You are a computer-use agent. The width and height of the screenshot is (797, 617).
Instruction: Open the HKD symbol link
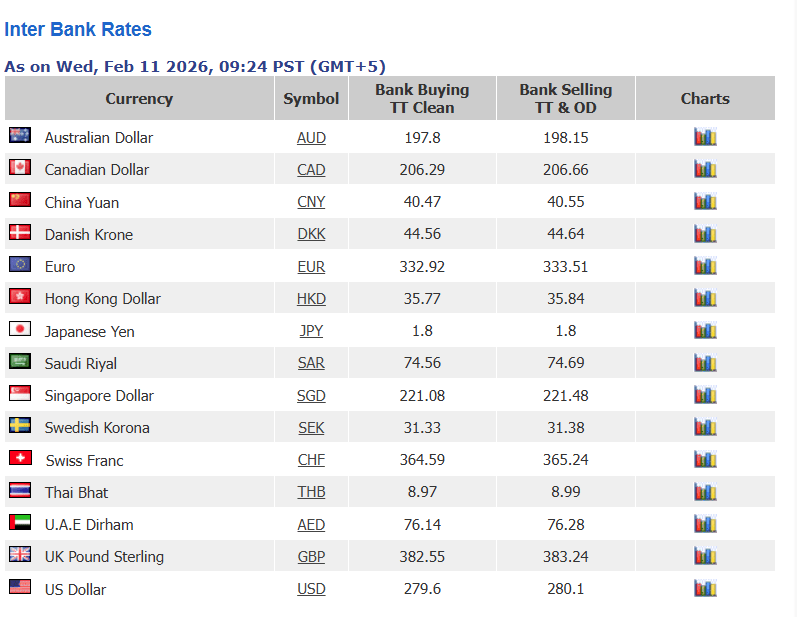pos(311,299)
